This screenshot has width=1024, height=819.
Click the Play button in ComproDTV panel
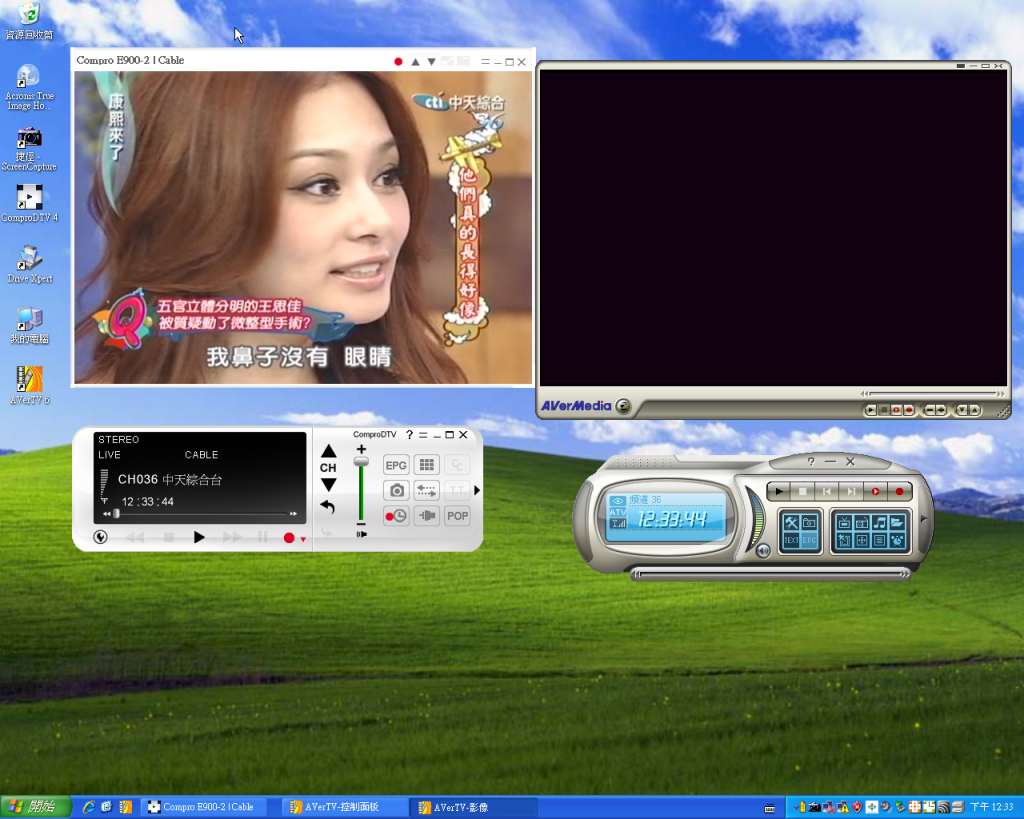coord(199,537)
